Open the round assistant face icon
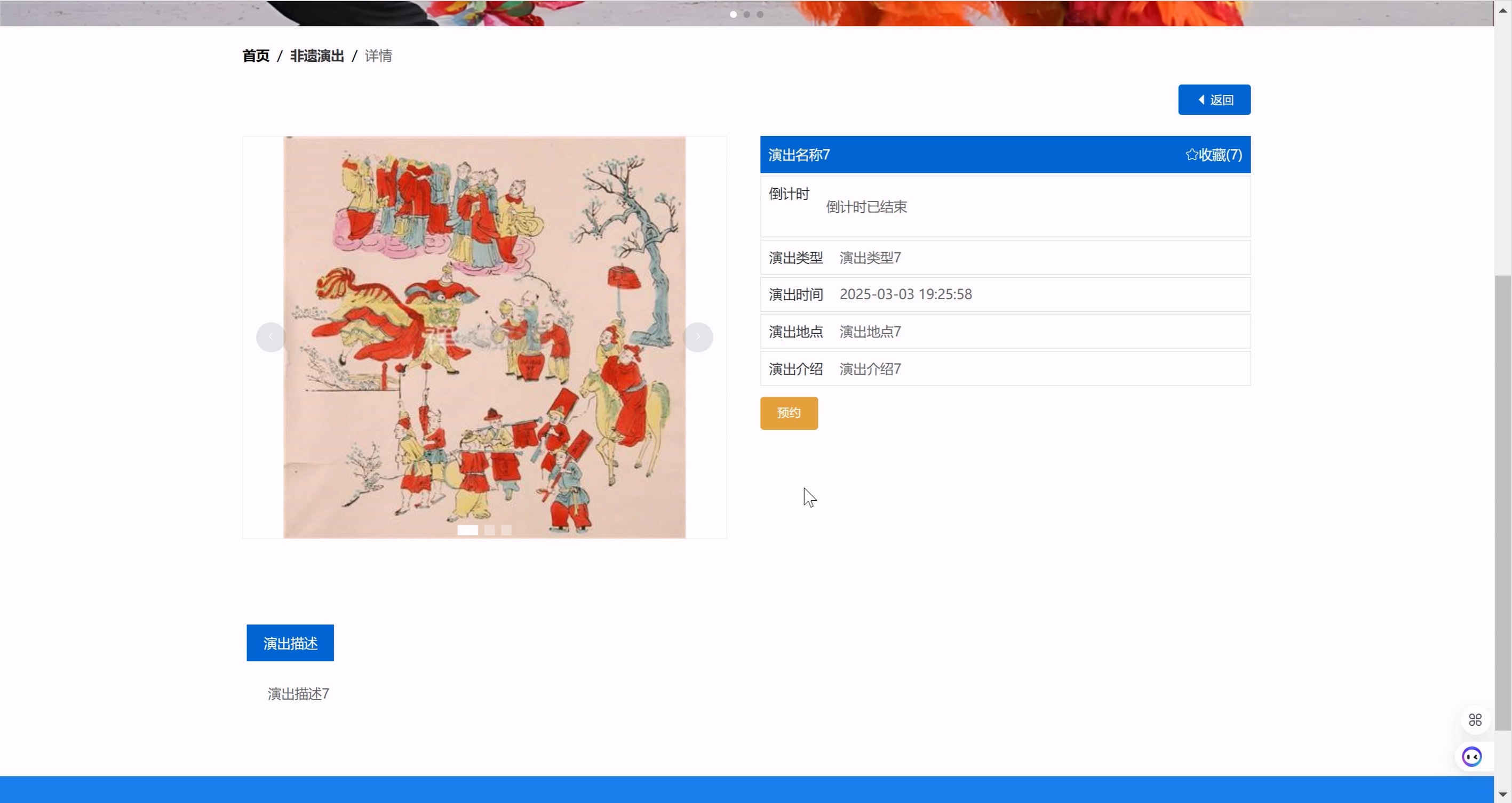1512x803 pixels. coord(1471,757)
